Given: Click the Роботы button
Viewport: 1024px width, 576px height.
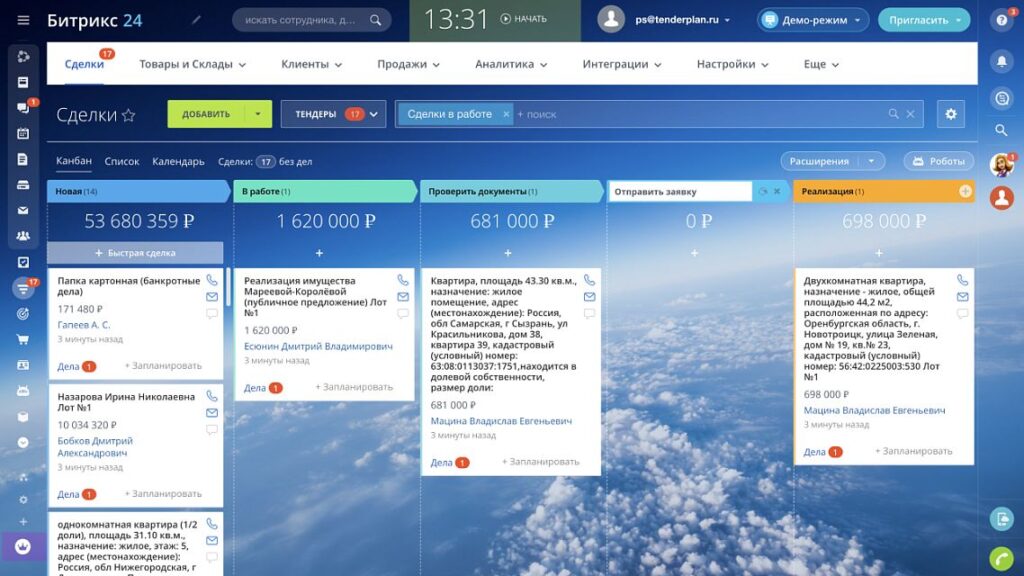Looking at the screenshot, I should (938, 161).
